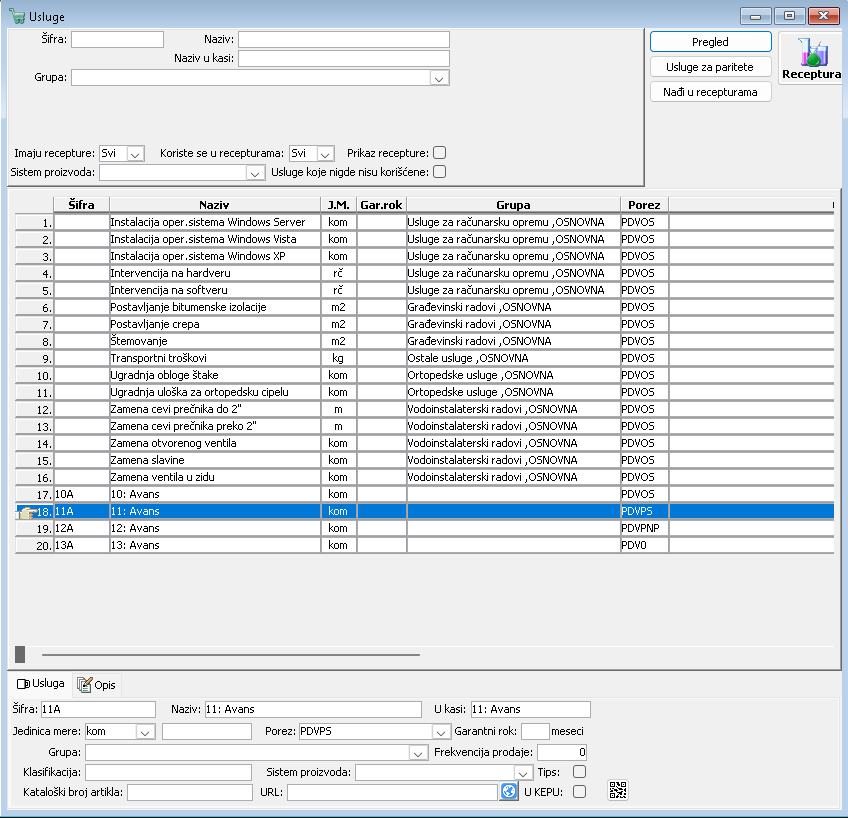Select row 12: Avans
Image resolution: width=848 pixels, height=818 pixels.
coord(425,528)
